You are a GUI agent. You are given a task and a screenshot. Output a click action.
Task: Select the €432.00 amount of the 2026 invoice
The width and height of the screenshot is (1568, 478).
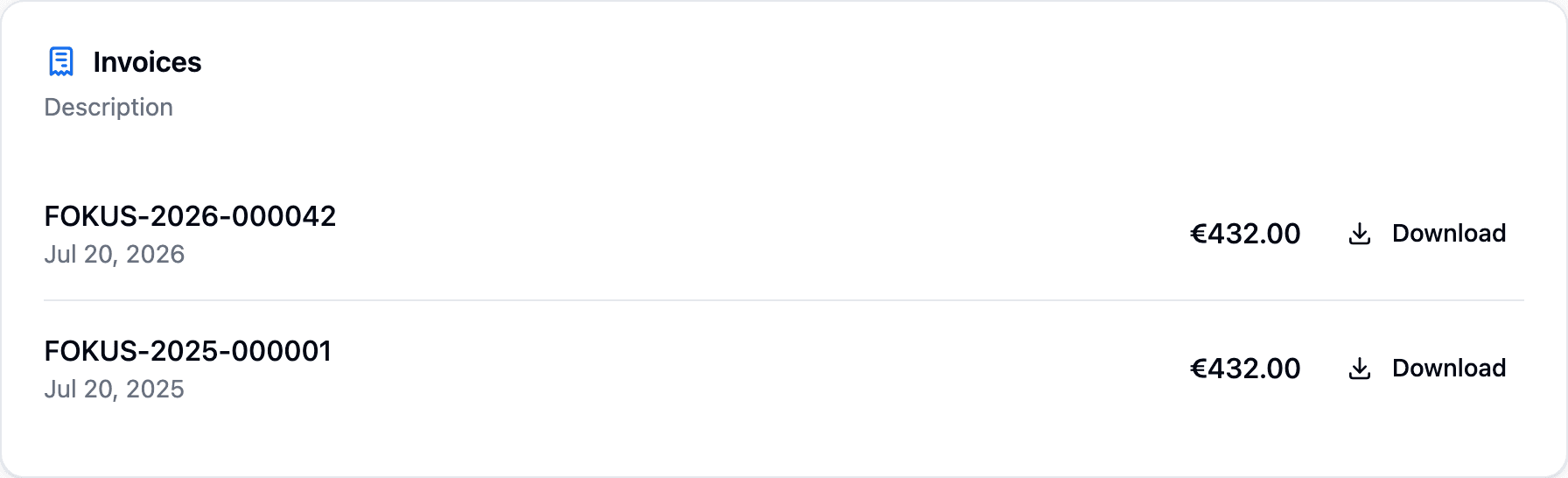click(1245, 234)
